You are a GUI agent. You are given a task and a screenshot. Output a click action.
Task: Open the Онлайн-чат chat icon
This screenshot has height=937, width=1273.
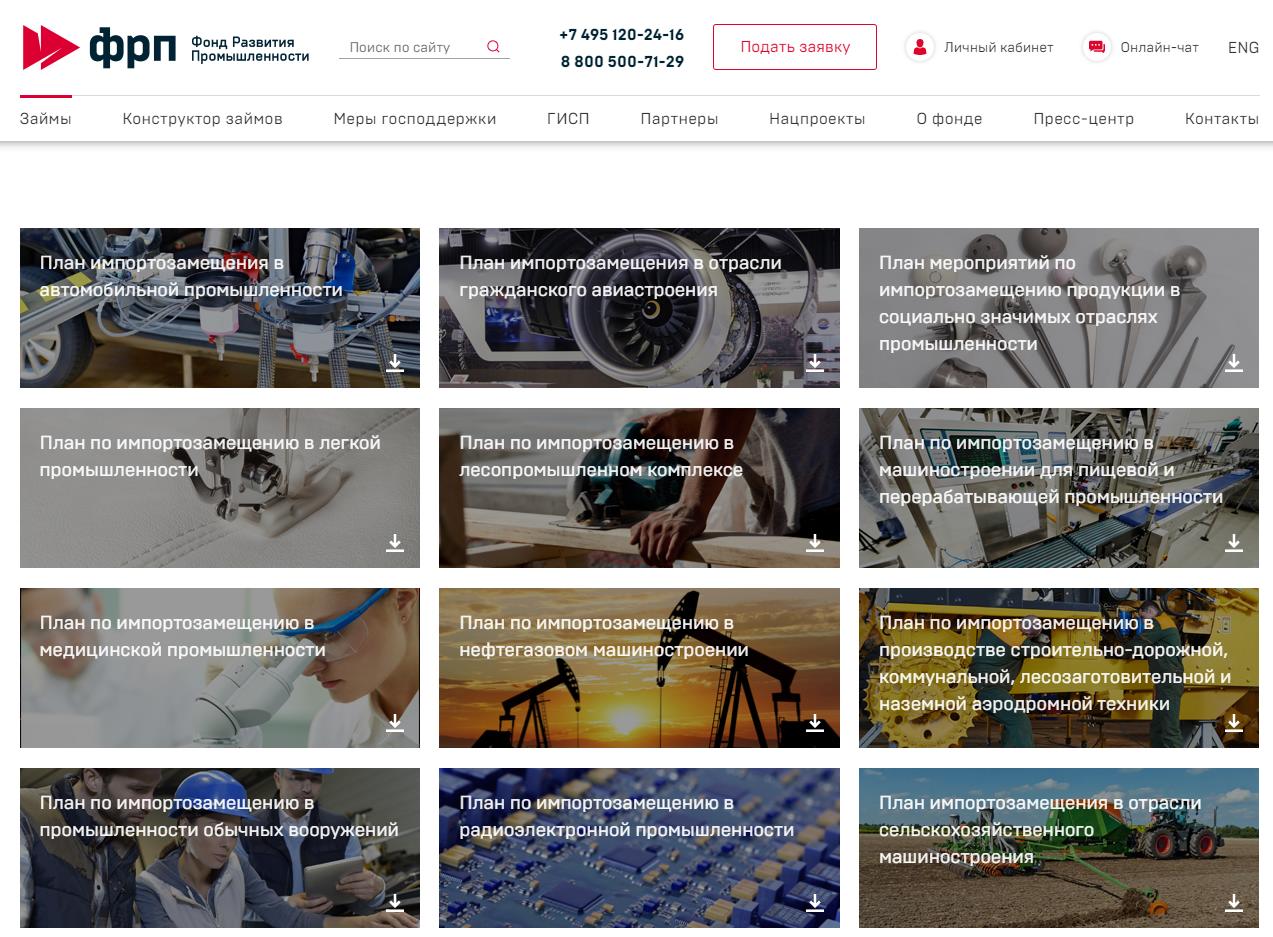point(1096,47)
